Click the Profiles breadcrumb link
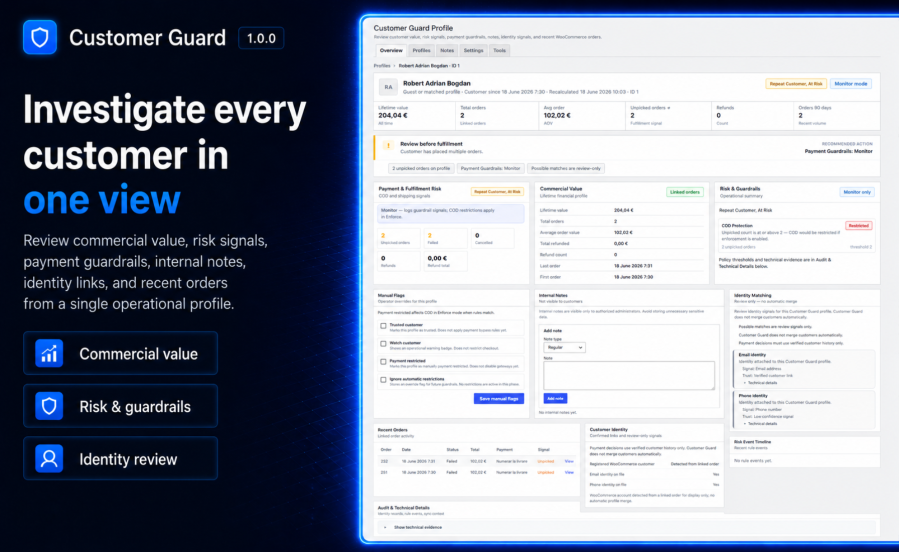This screenshot has height=552, width=899. coord(382,66)
